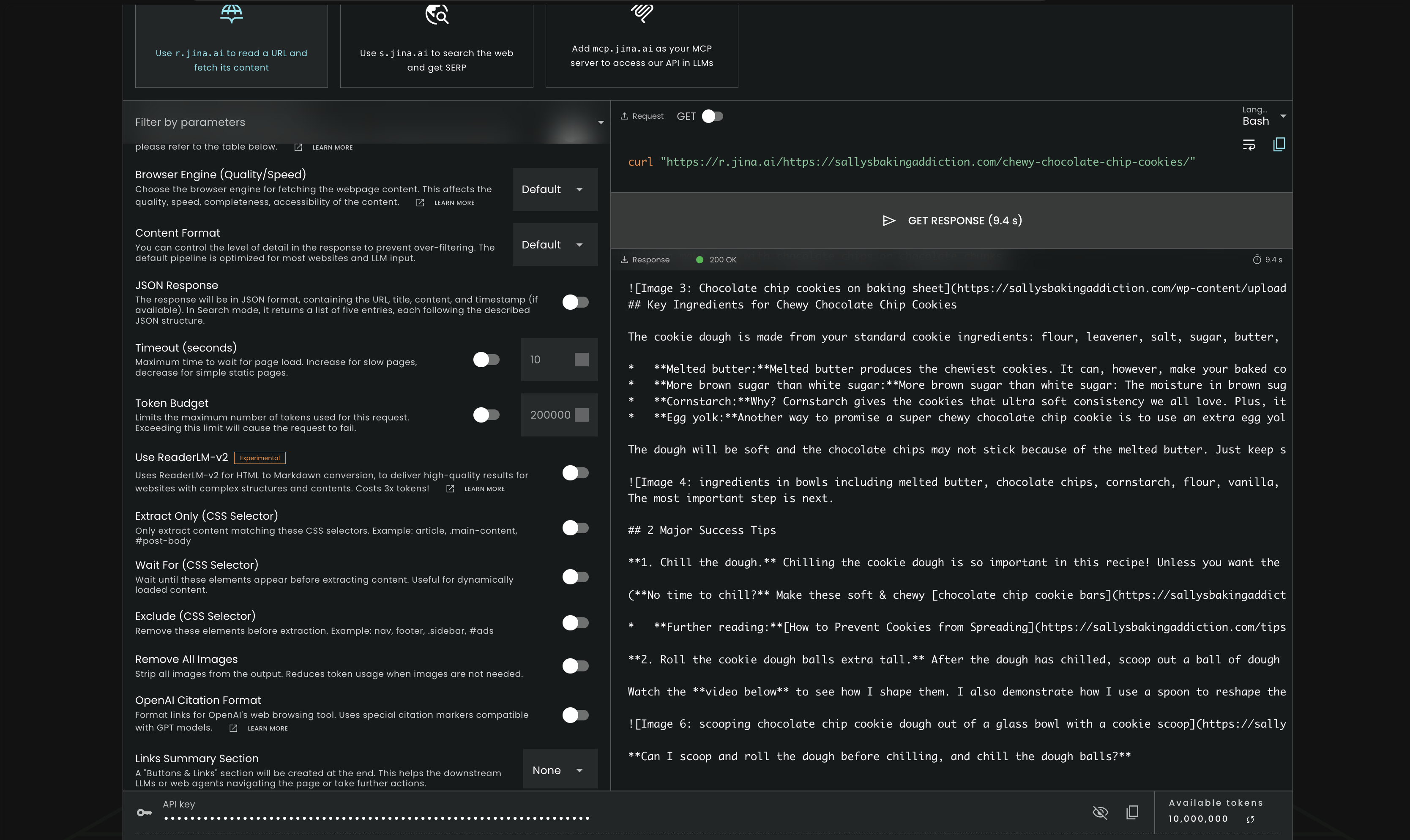Click the 'Image 6: scooping chocolate chip' response line
The image size is (1410, 840).
coord(956,724)
